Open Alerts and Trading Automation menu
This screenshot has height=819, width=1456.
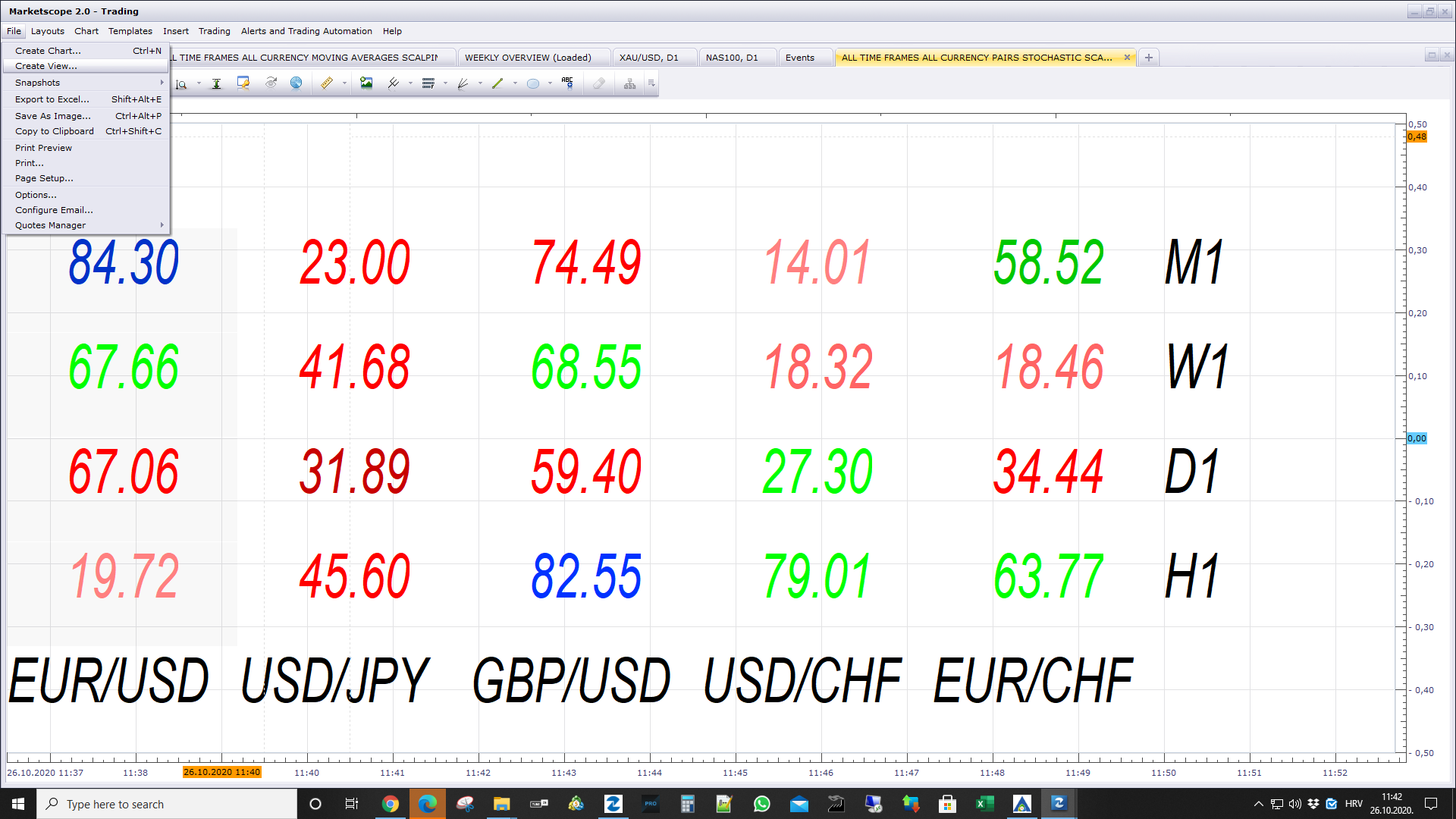[x=306, y=31]
